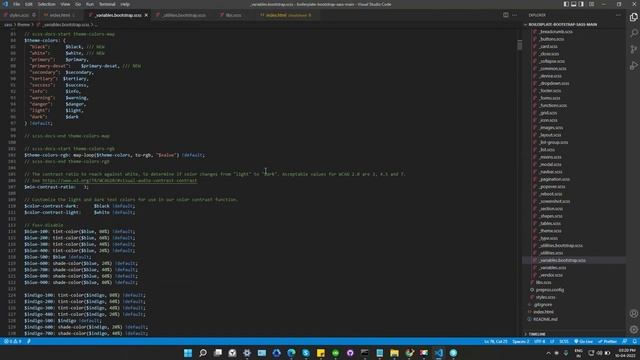Image resolution: width=640 pixels, height=360 pixels.
Task: Open Visual Studio Code taskbar icon
Action: [x=439, y=353]
